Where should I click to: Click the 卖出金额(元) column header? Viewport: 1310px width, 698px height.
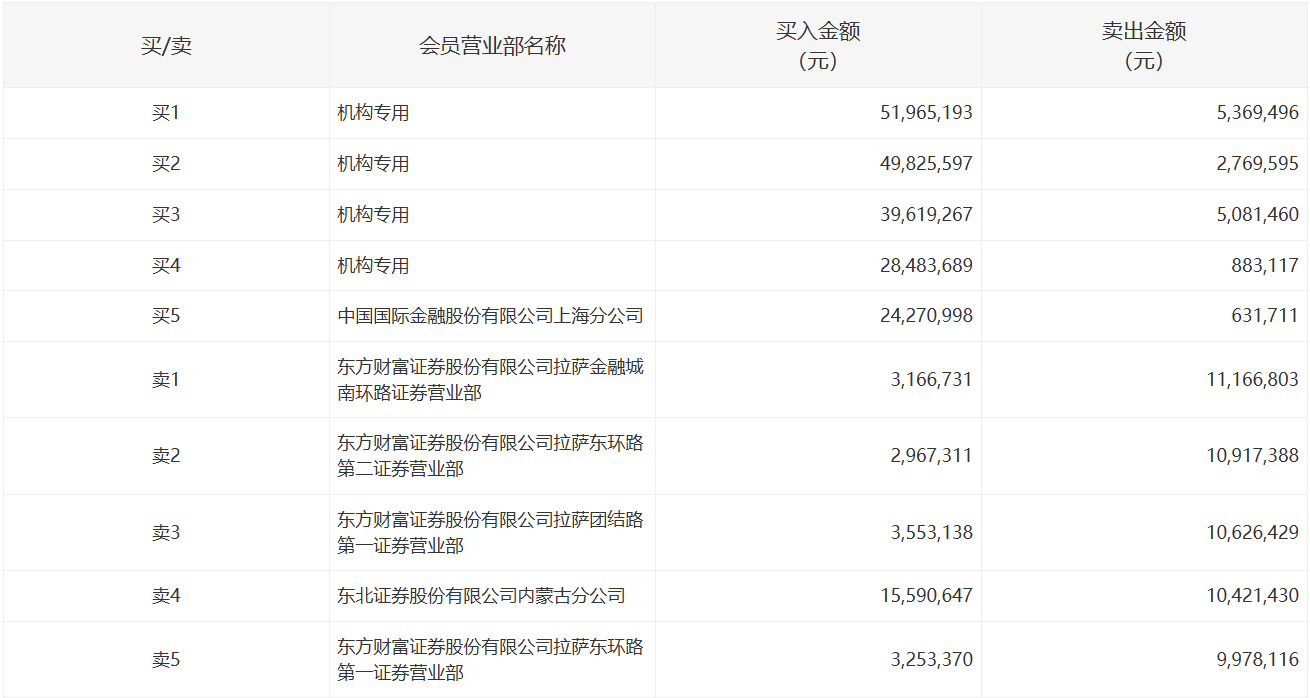pos(1144,46)
